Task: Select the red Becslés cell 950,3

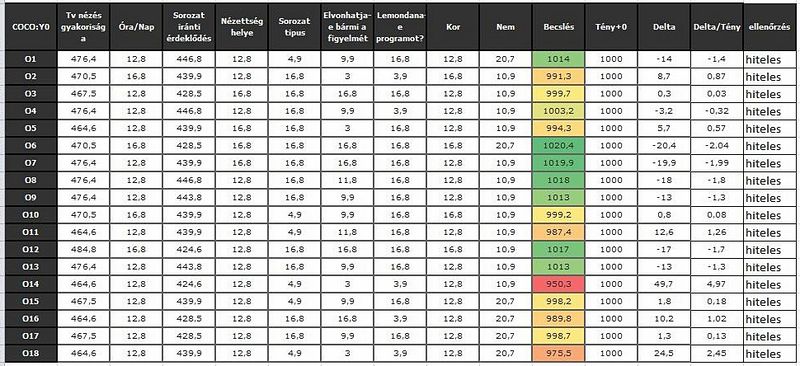Action: 558,284
